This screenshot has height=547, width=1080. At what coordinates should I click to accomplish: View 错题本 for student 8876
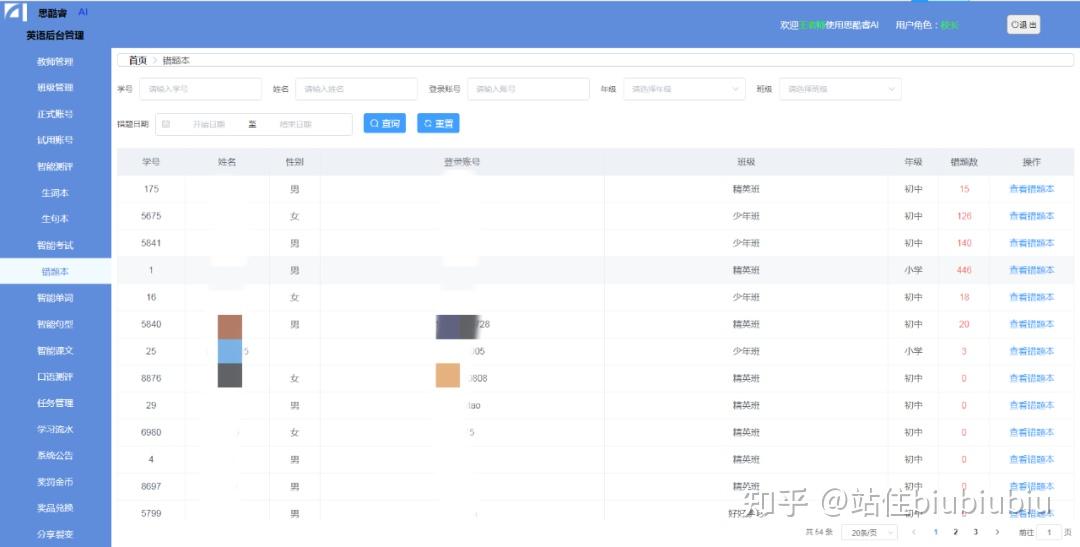pos(1031,378)
